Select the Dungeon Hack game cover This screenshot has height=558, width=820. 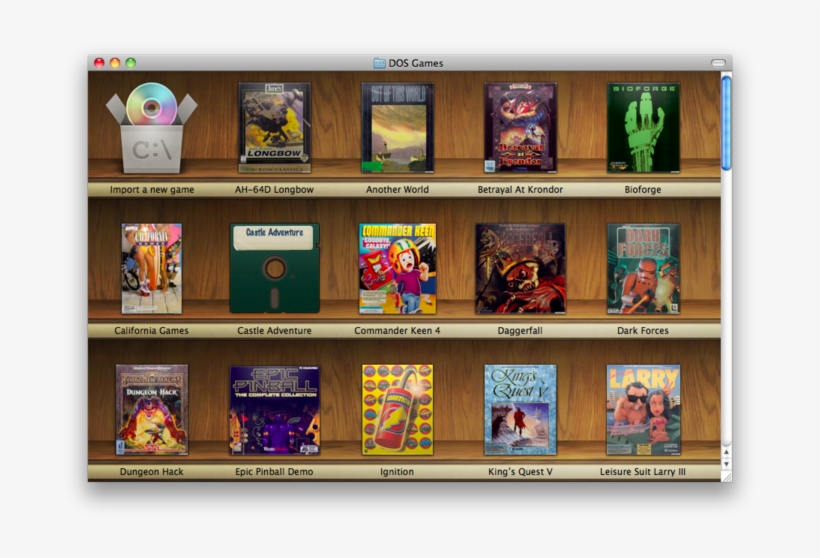click(x=152, y=410)
